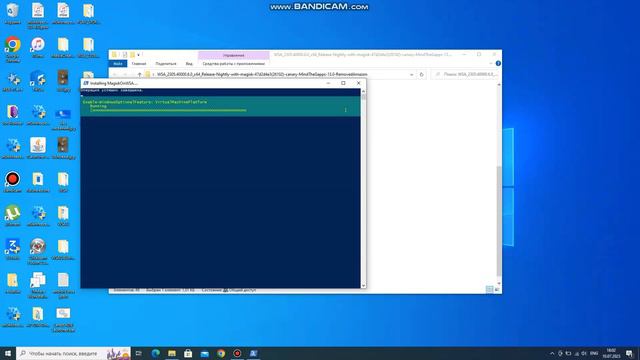Switch Explorer to details view
Viewport: 640px width, 360px height.
click(x=489, y=289)
